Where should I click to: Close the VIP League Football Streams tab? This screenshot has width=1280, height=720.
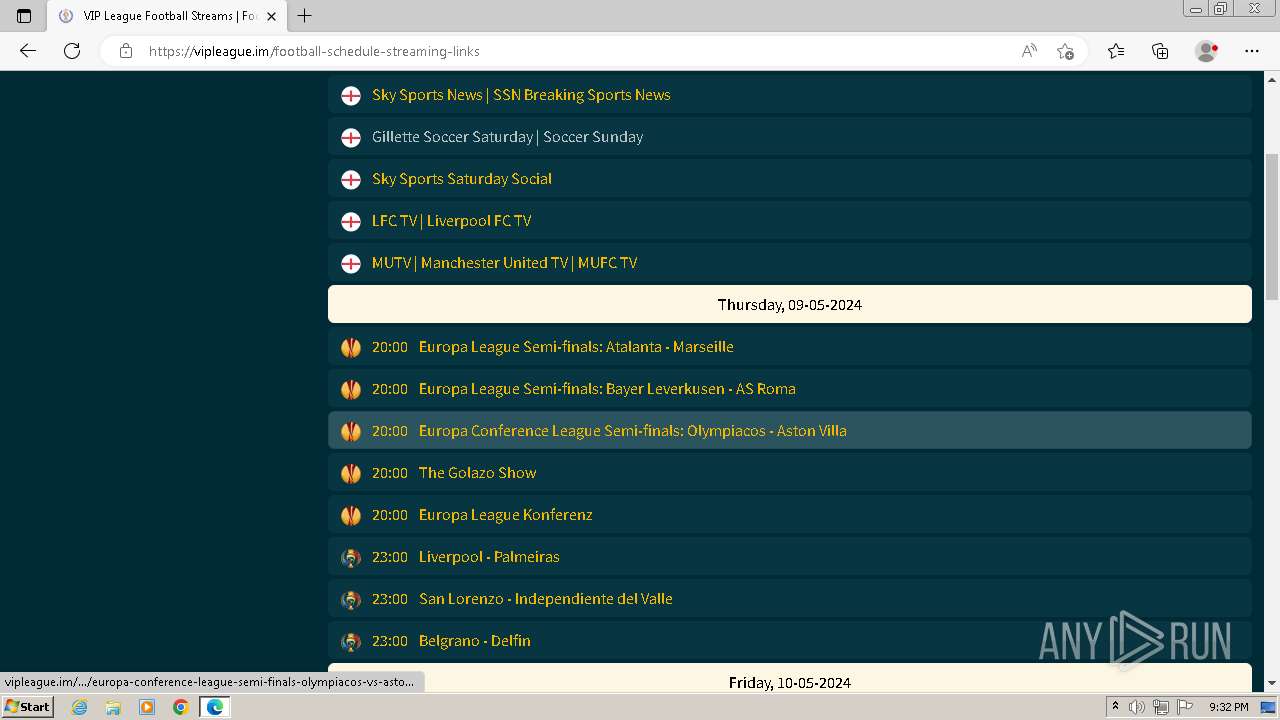(x=271, y=16)
